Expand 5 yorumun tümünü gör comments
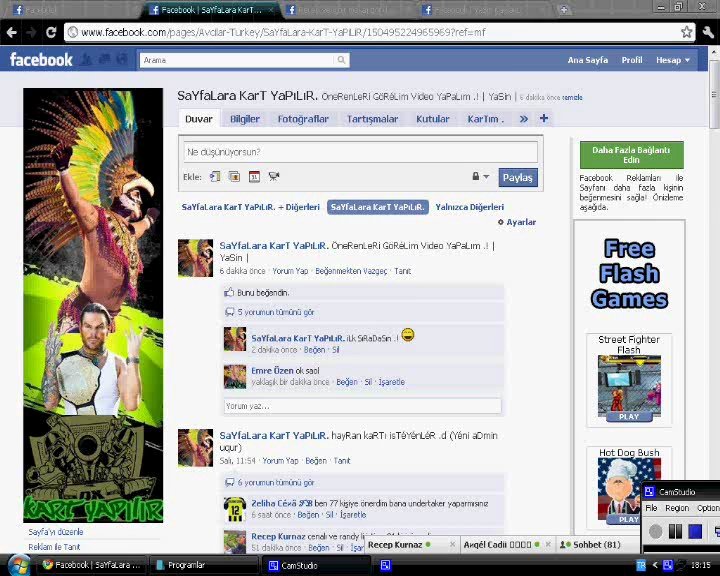This screenshot has height=576, width=720. click(276, 312)
